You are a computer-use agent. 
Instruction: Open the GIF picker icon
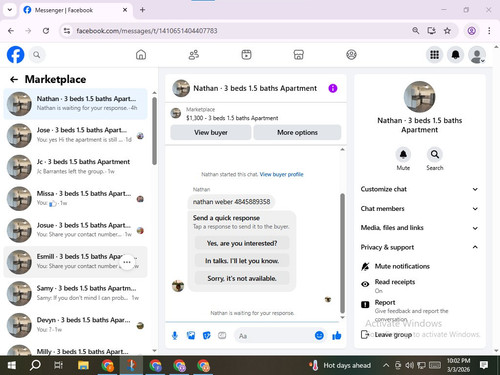(x=222, y=336)
